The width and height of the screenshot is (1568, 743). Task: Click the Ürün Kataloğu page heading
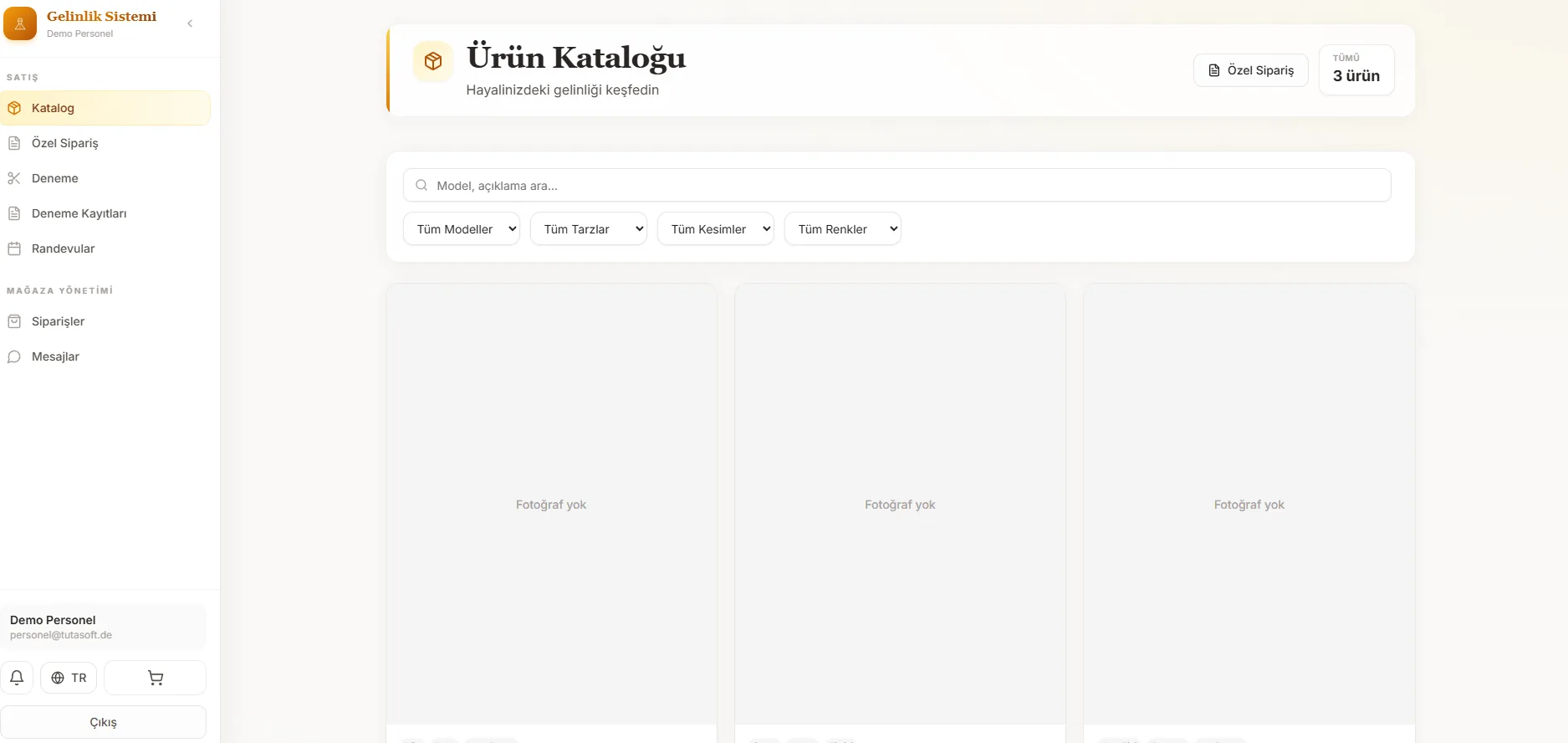click(x=576, y=57)
